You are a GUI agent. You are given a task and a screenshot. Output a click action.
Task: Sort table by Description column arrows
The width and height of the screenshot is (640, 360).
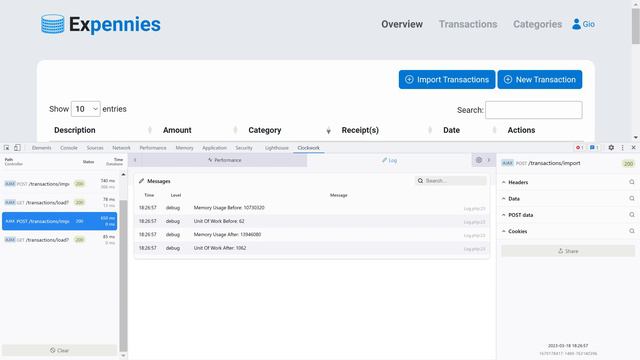coord(150,130)
